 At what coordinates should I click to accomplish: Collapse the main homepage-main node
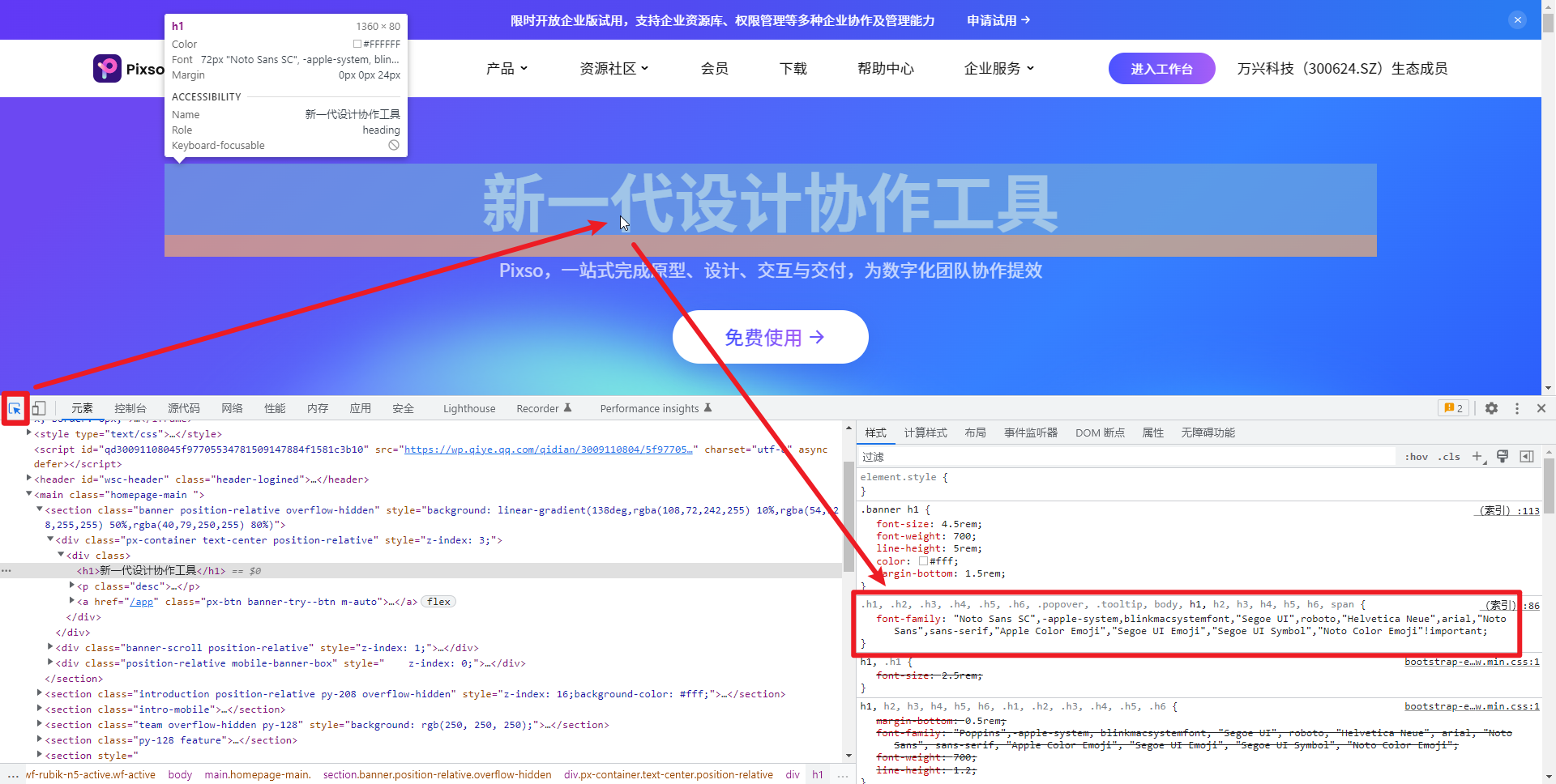pyautogui.click(x=29, y=494)
